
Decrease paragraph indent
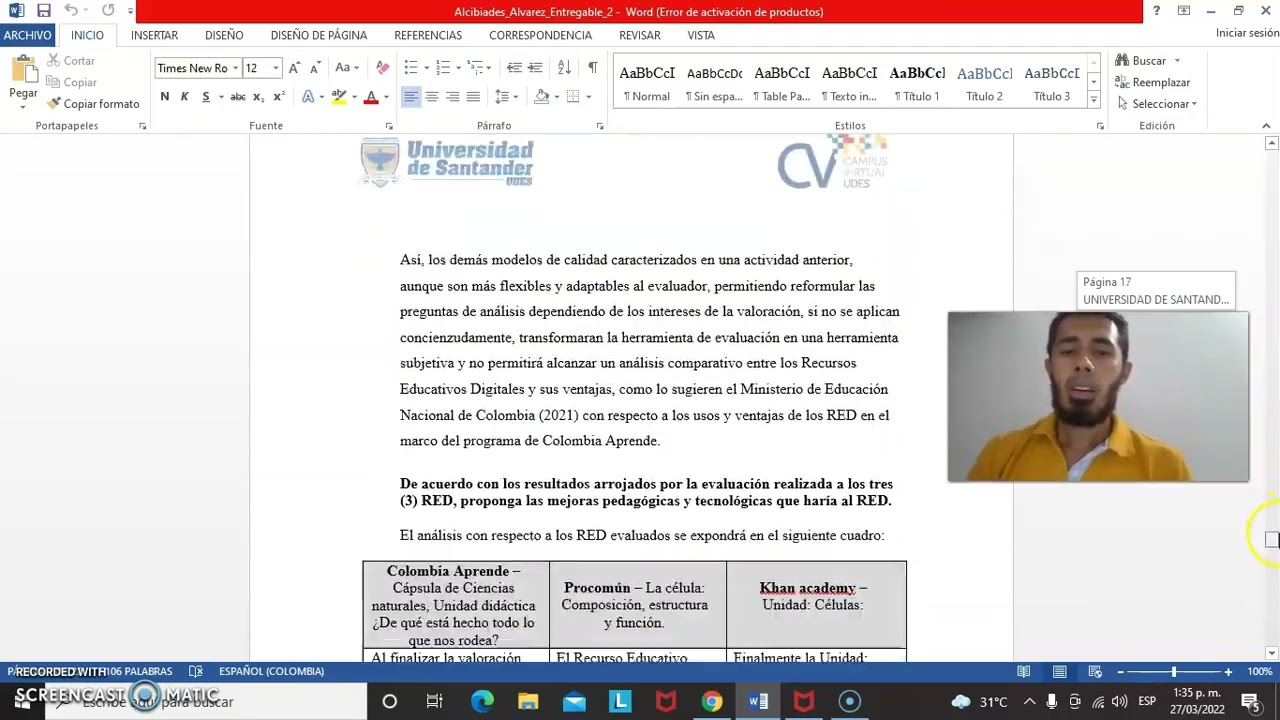514,68
